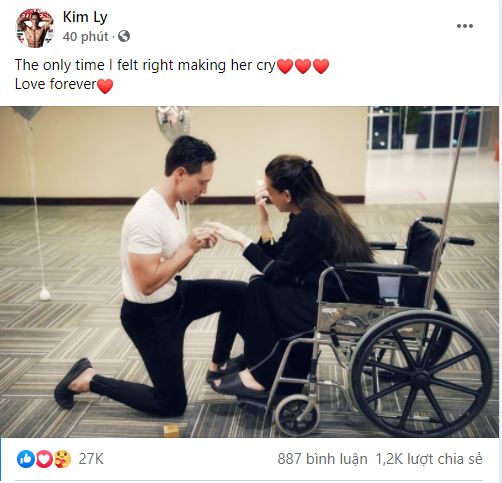This screenshot has height=483, width=502.
Task: Click the 'Love forever' caption line
Action: [56, 84]
